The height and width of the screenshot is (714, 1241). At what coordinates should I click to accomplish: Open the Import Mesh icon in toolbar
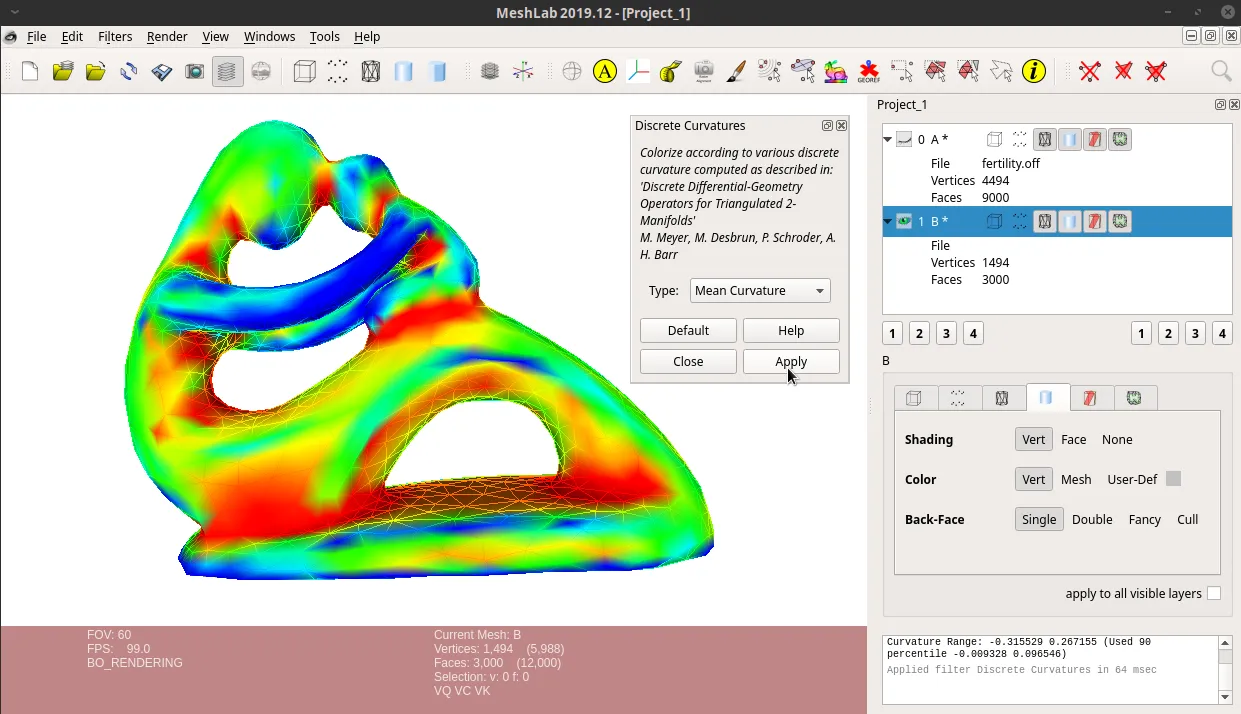(95, 71)
